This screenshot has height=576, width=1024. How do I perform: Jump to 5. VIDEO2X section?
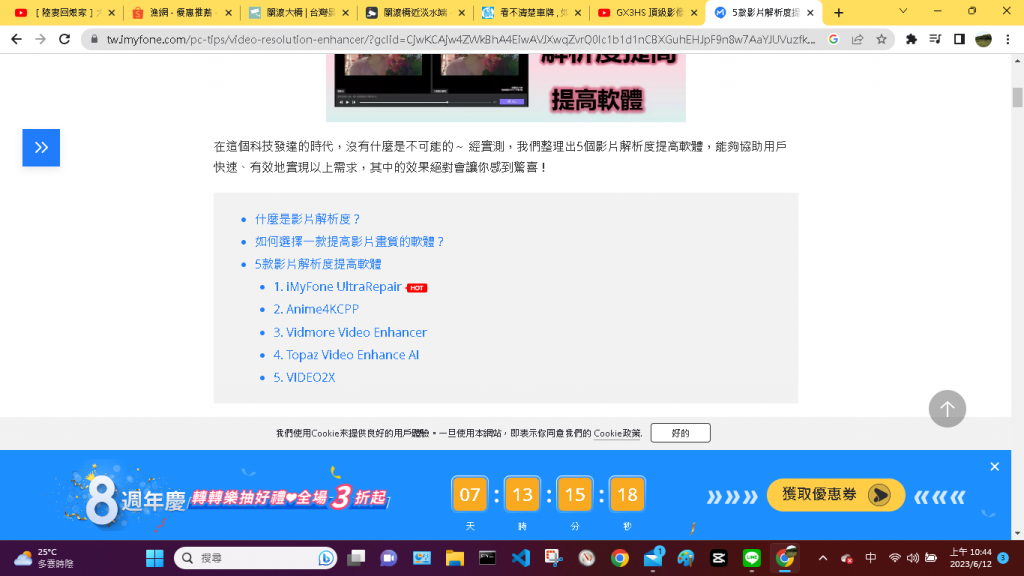(304, 377)
